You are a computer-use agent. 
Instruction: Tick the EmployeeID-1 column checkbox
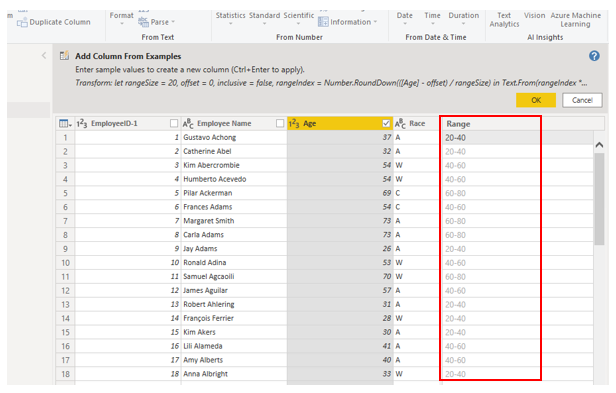pos(174,123)
